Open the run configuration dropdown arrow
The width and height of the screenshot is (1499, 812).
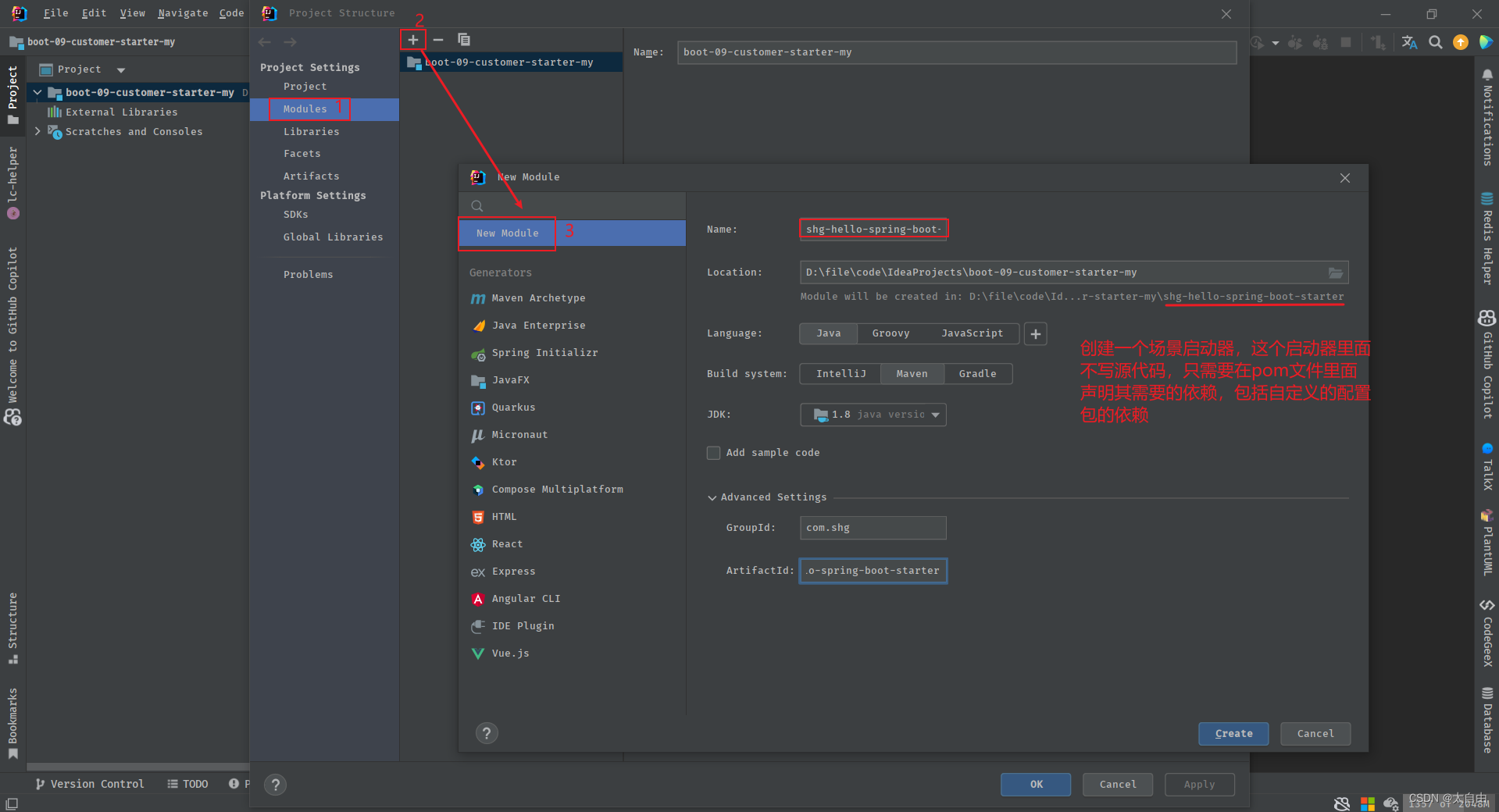click(1275, 43)
